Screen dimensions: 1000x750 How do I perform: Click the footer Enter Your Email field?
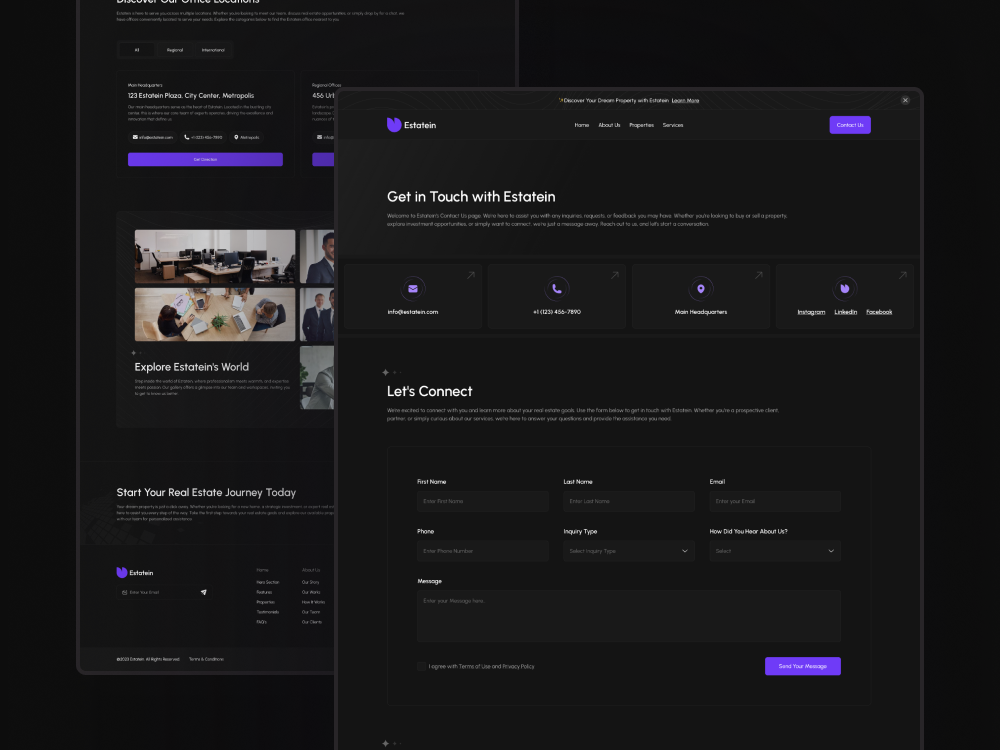[x=163, y=592]
